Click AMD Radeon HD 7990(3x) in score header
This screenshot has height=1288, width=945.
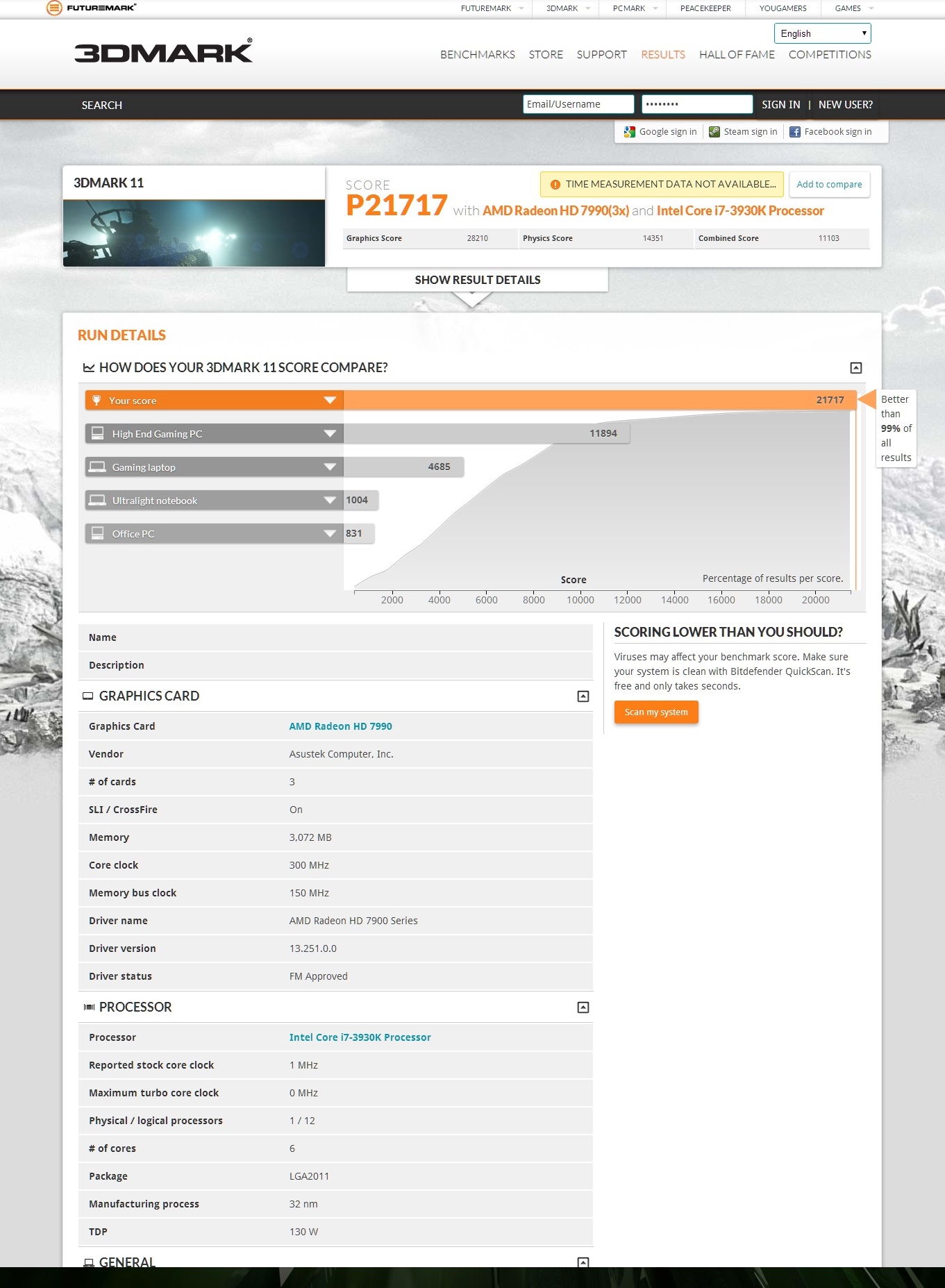(x=555, y=211)
